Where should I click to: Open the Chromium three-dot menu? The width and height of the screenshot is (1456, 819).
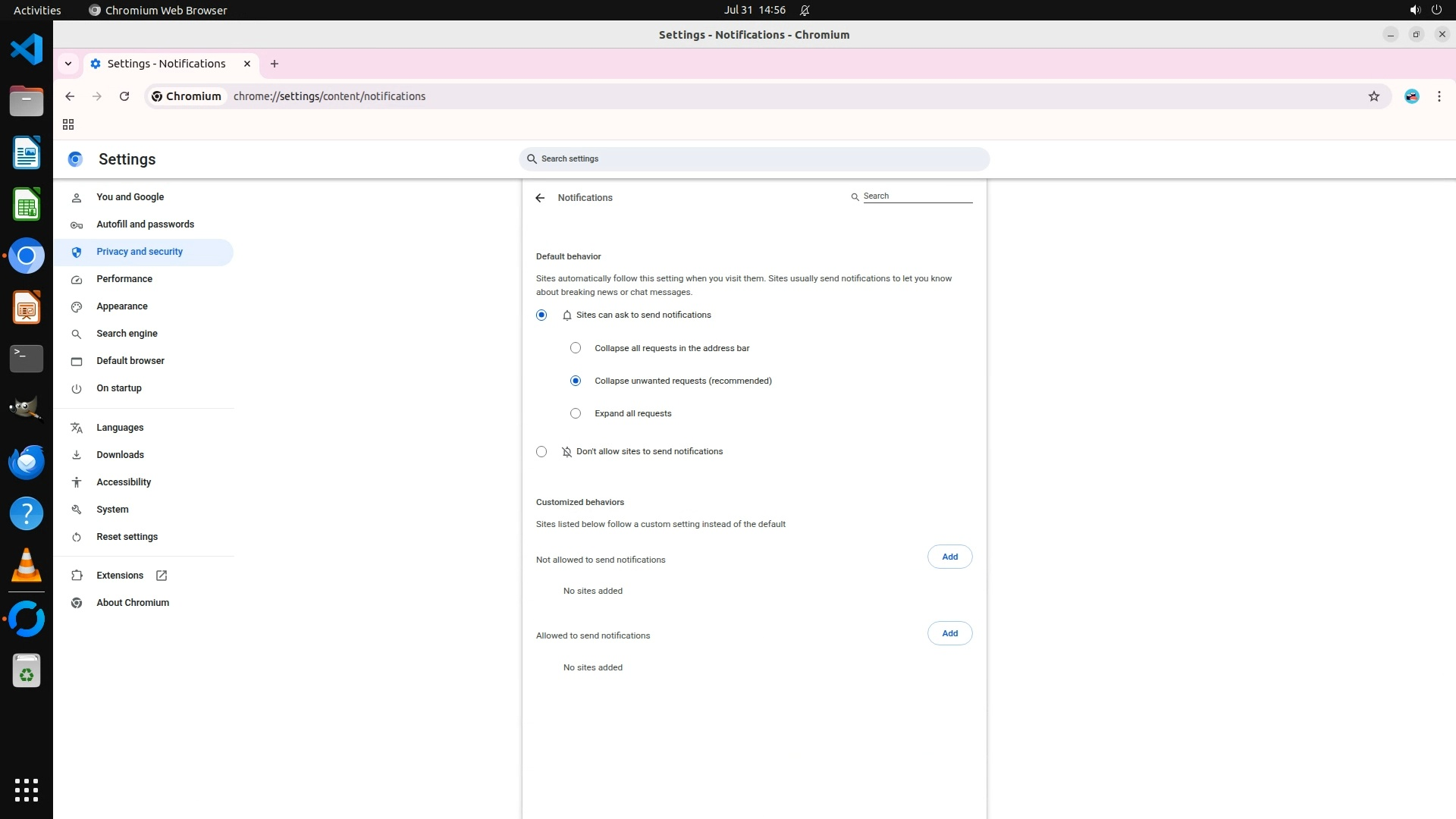pos(1439,96)
